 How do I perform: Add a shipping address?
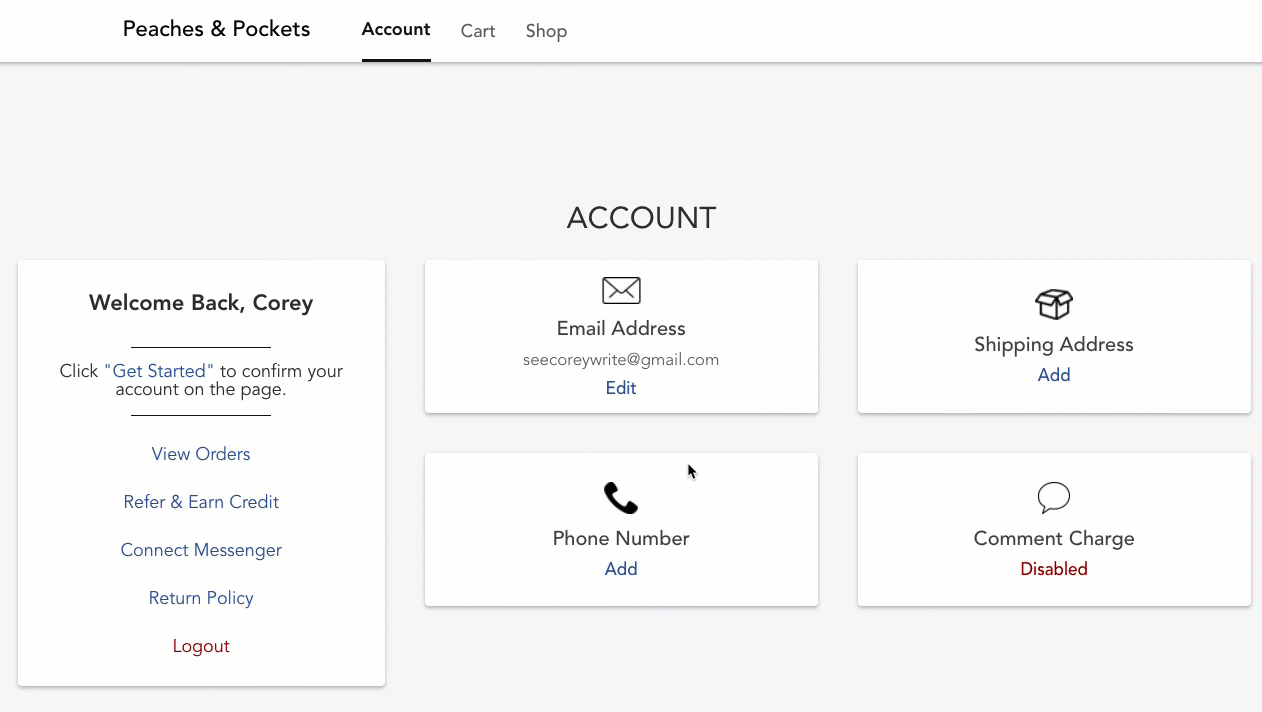click(x=1054, y=375)
